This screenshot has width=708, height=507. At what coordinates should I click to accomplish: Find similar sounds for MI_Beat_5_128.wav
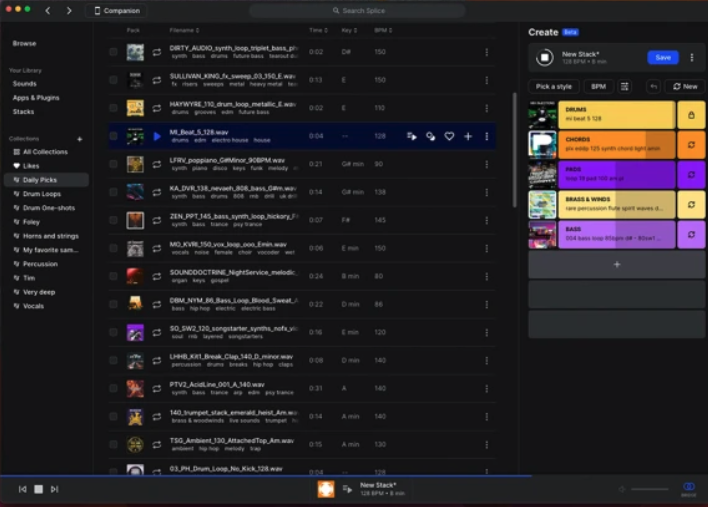[x=430, y=136]
